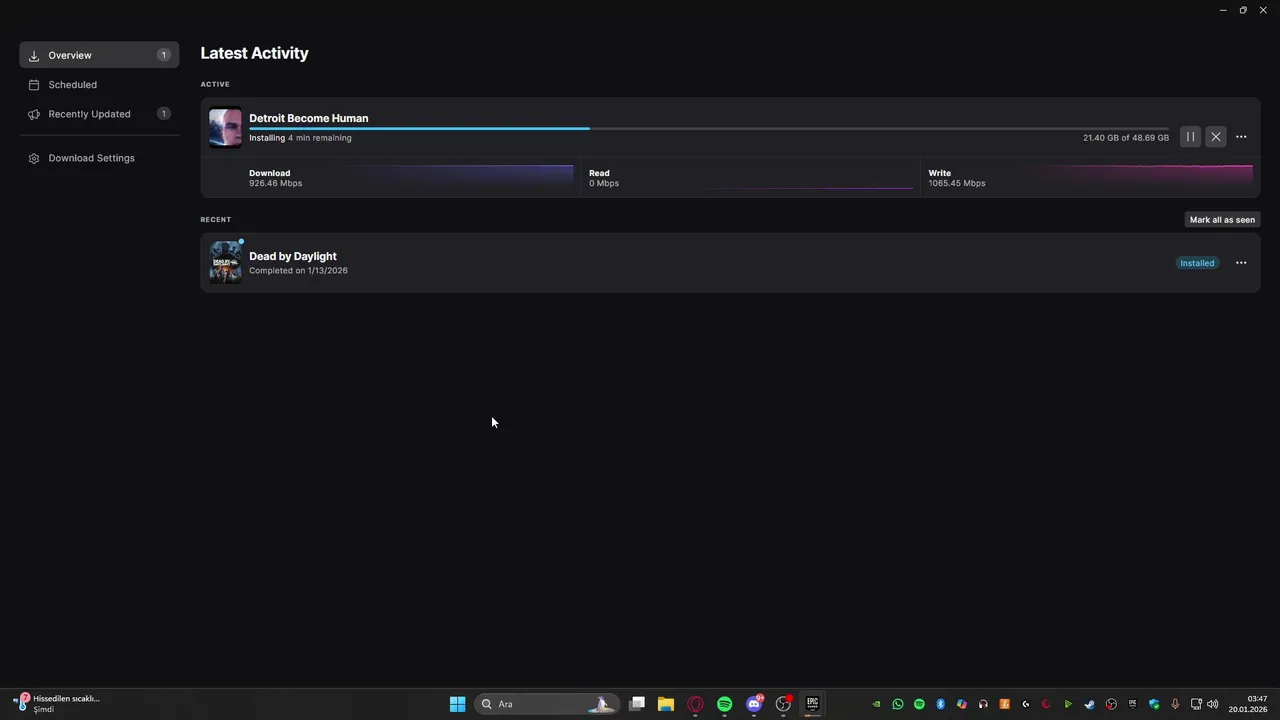Click Dead by Daylight game thumbnail
The height and width of the screenshot is (720, 1280).
(x=225, y=262)
